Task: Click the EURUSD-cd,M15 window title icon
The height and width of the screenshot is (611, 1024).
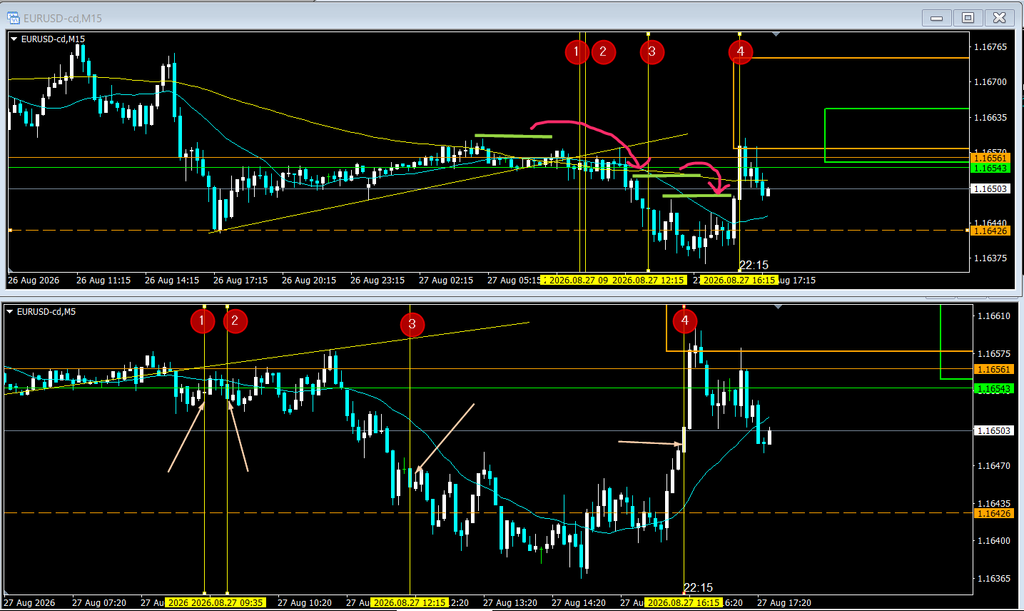Action: [x=13, y=18]
